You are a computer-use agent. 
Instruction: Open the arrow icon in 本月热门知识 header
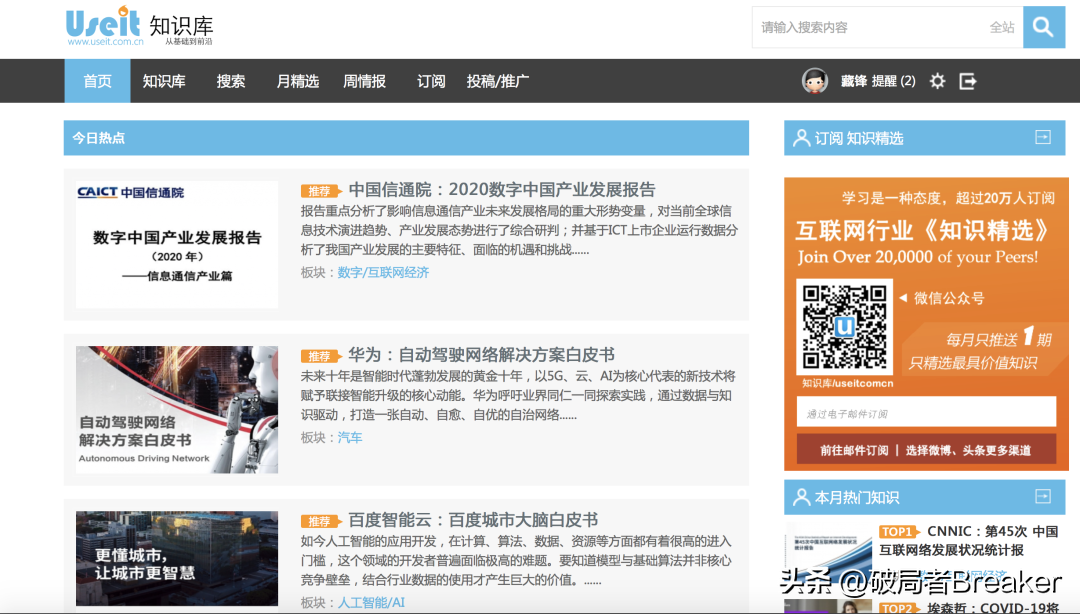[x=1045, y=497]
